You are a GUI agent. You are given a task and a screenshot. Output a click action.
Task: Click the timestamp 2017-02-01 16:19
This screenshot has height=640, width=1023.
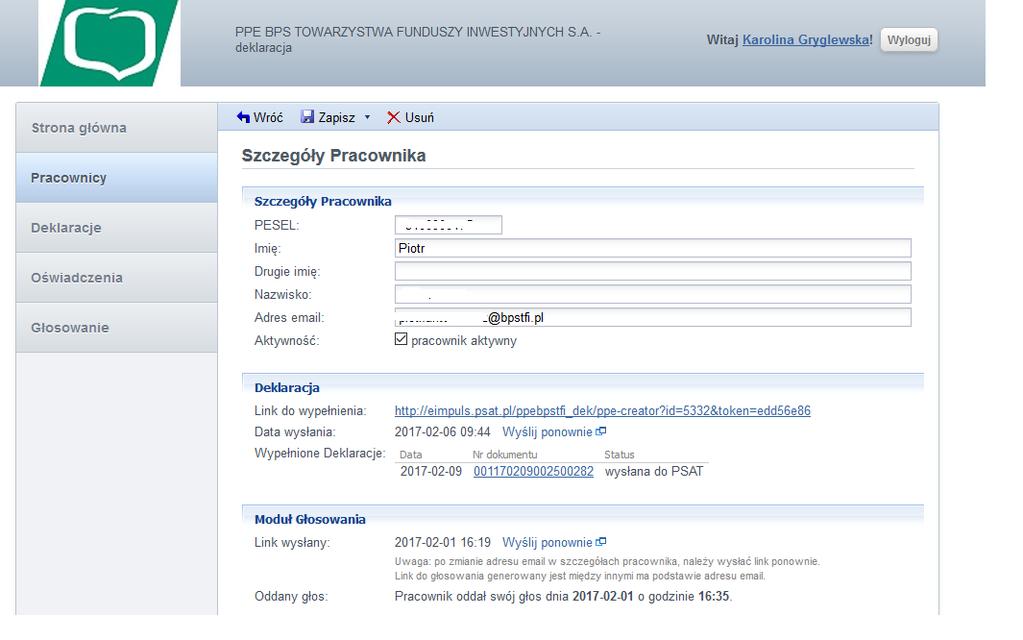click(x=442, y=542)
